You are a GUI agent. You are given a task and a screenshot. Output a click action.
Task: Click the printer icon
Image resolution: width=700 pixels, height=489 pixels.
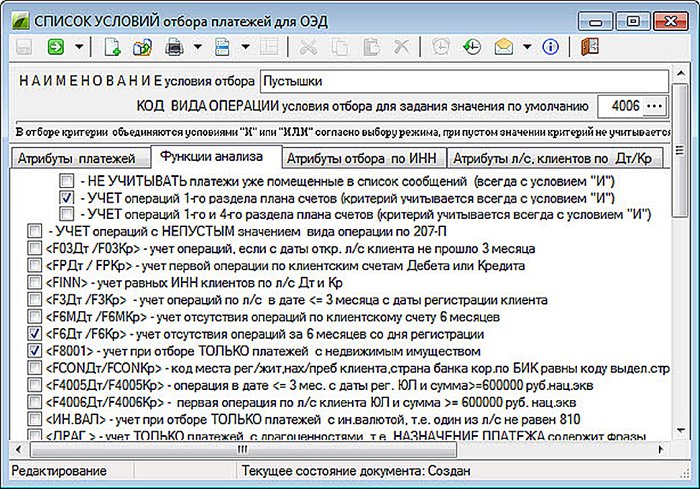[173, 47]
